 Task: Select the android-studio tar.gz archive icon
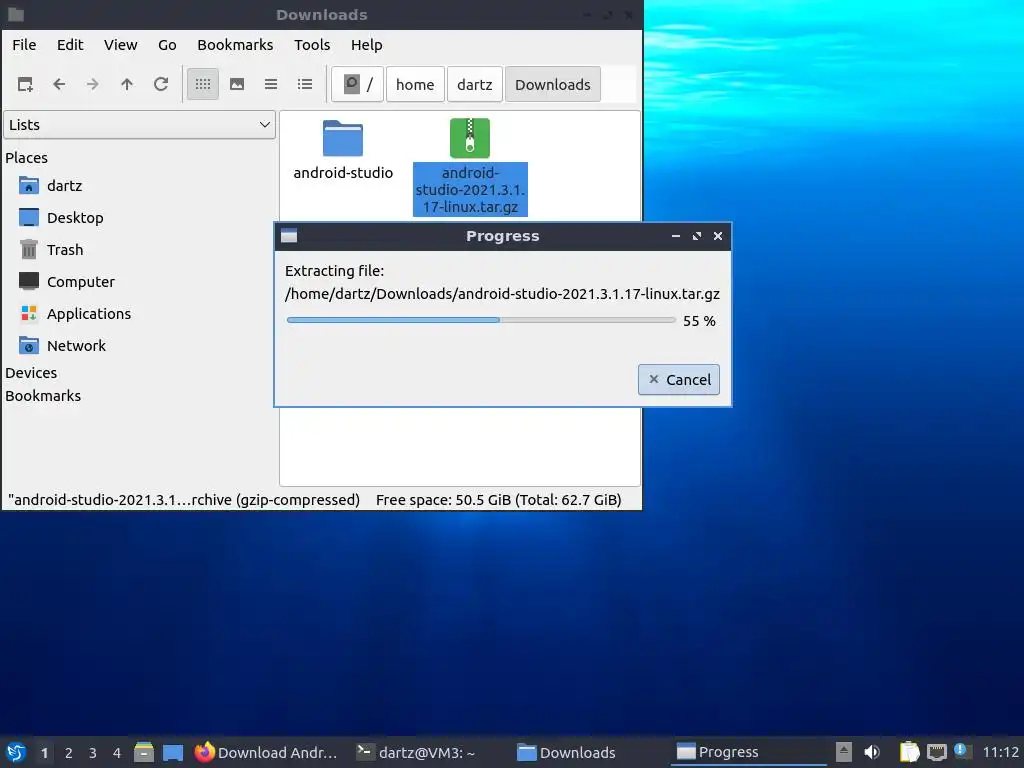(x=470, y=138)
